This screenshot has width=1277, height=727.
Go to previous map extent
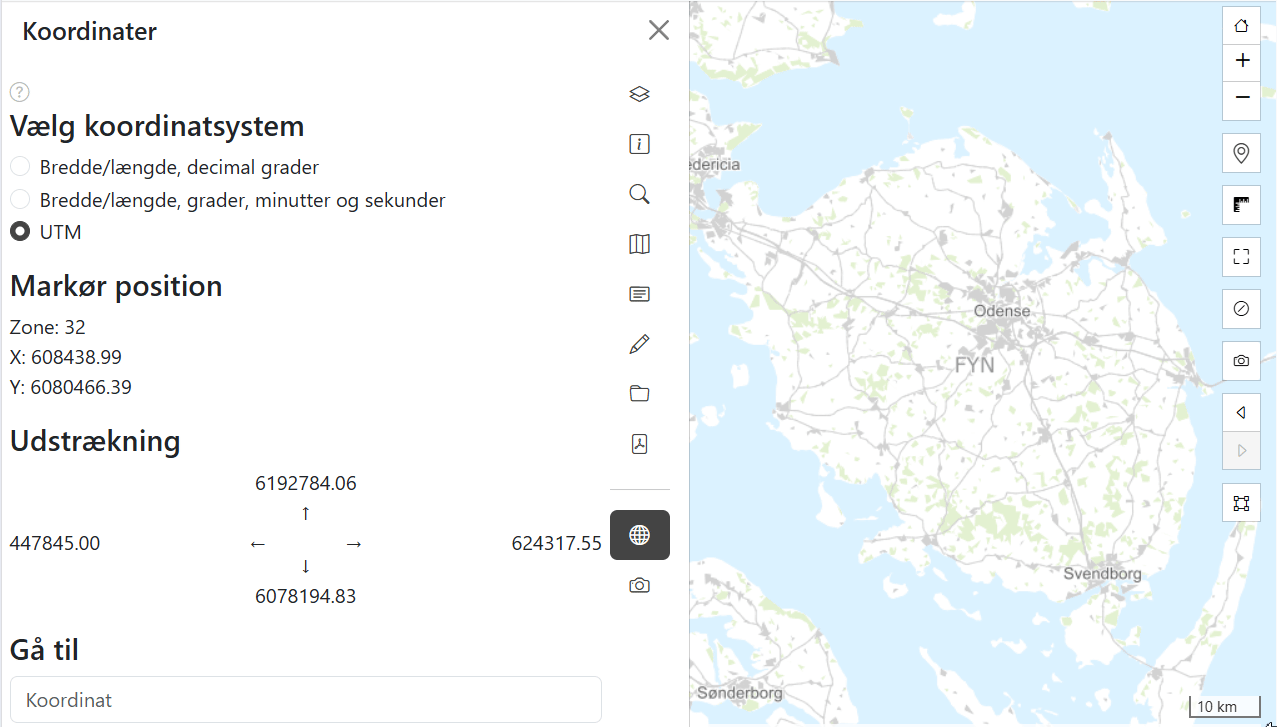click(1242, 413)
